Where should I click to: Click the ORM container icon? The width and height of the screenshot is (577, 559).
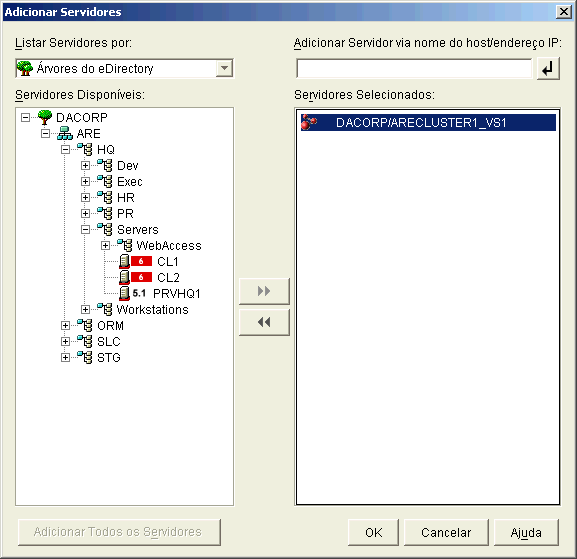click(x=85, y=326)
